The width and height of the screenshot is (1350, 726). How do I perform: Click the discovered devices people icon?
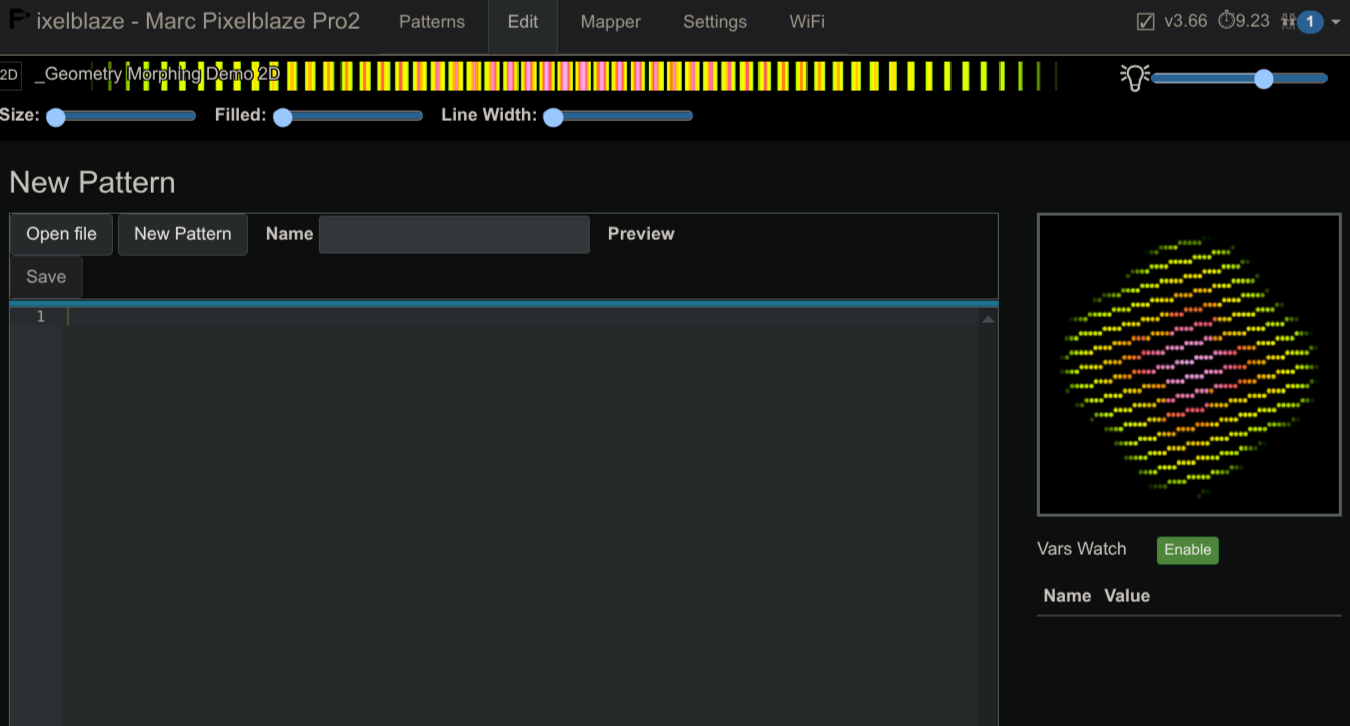1288,21
